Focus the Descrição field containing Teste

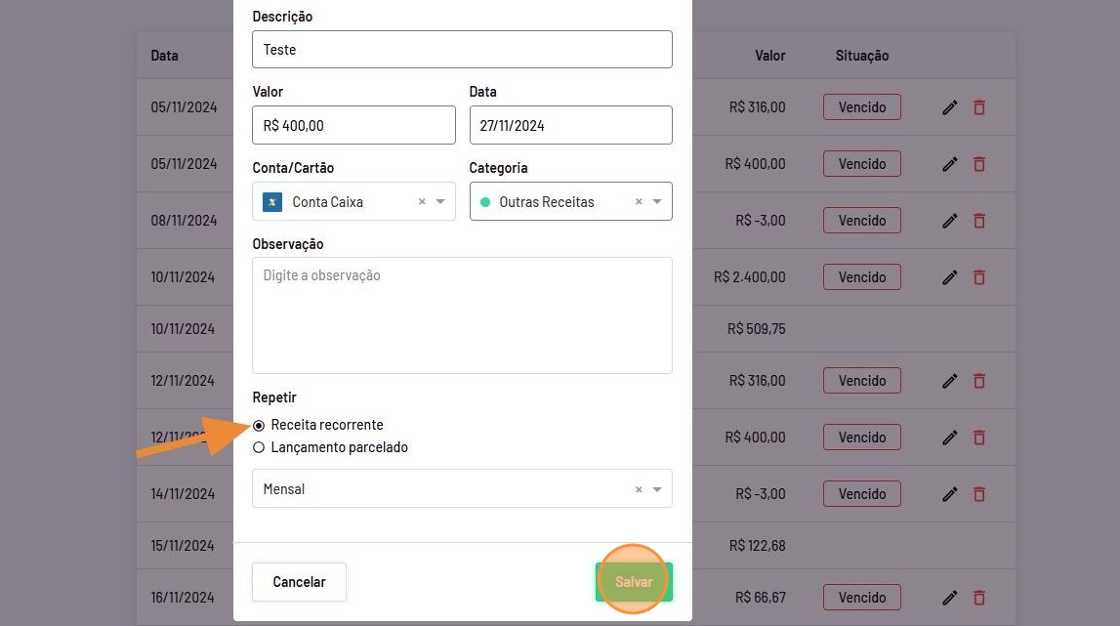[462, 50]
